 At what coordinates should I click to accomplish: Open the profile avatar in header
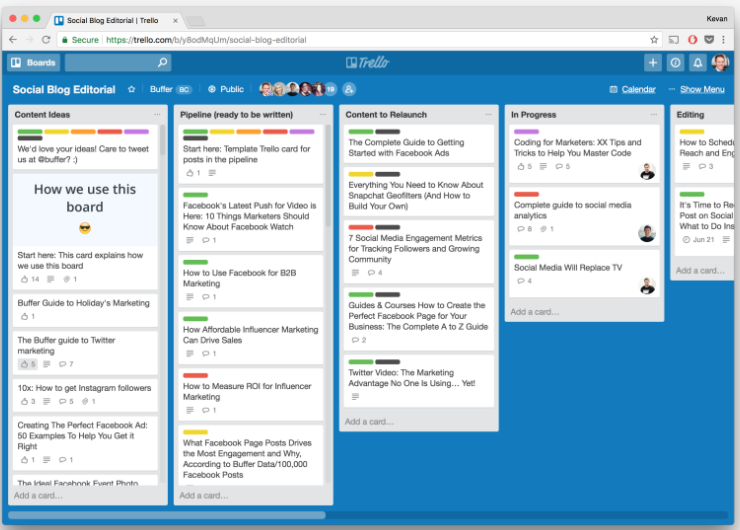(x=720, y=62)
